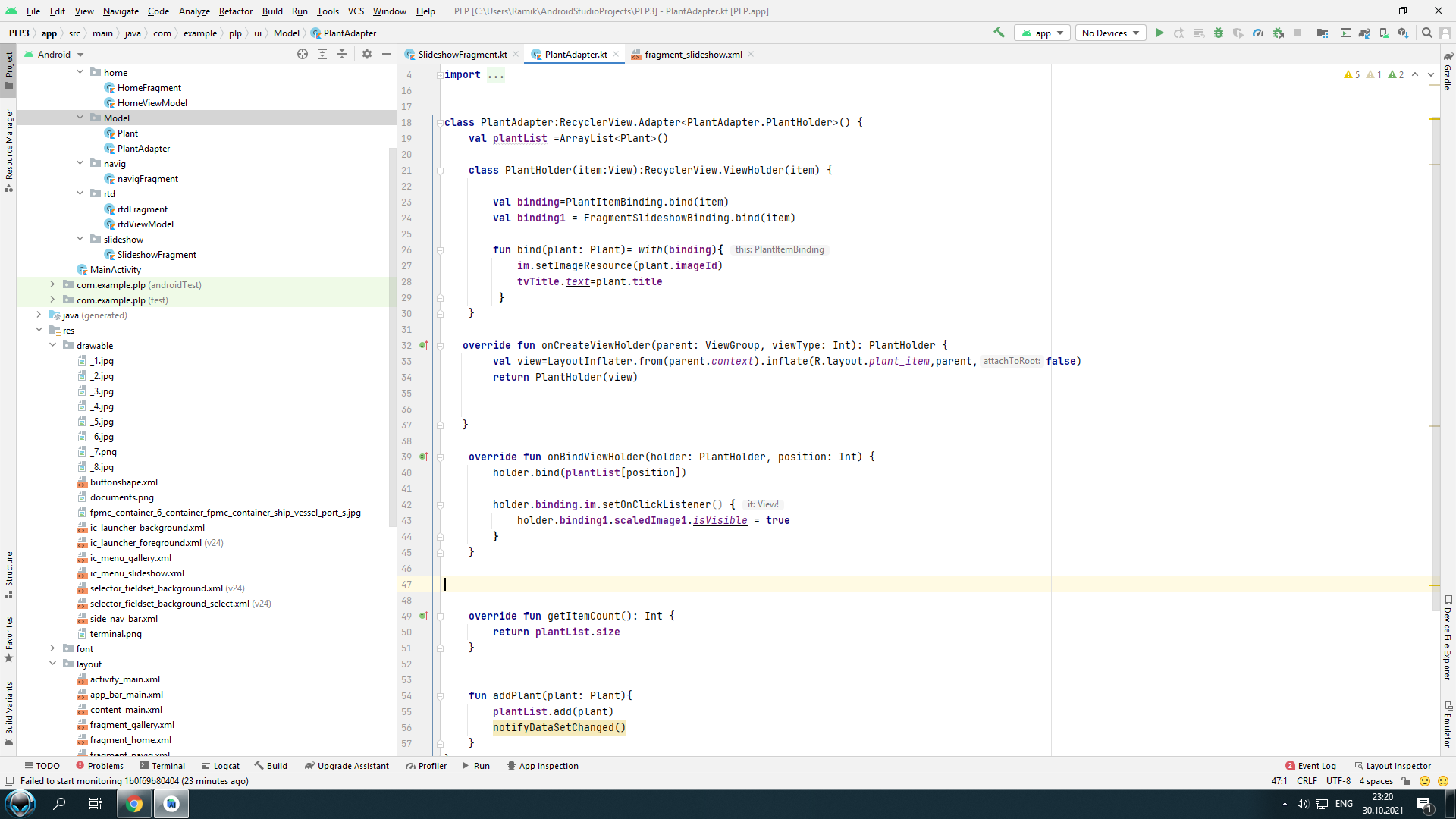Select PlantAdapter in project tree

tap(143, 148)
